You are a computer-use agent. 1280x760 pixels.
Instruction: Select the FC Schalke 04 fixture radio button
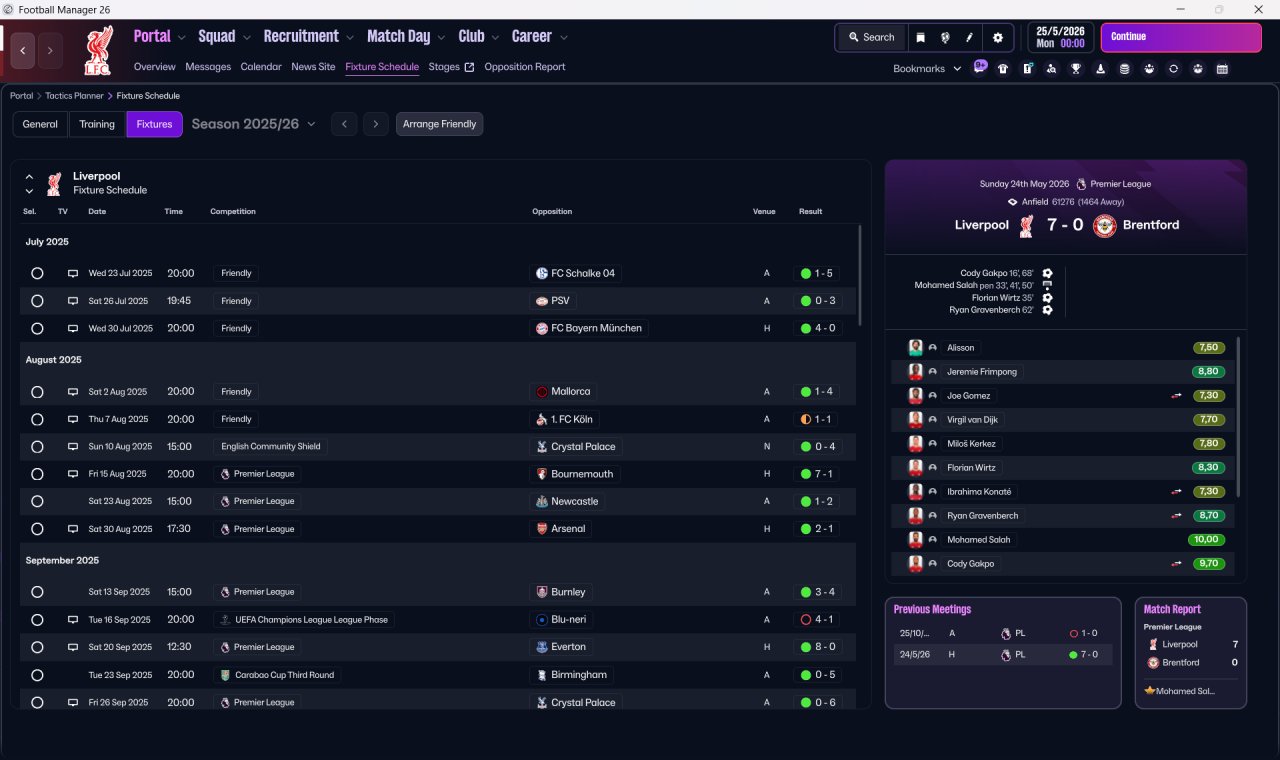pos(37,273)
